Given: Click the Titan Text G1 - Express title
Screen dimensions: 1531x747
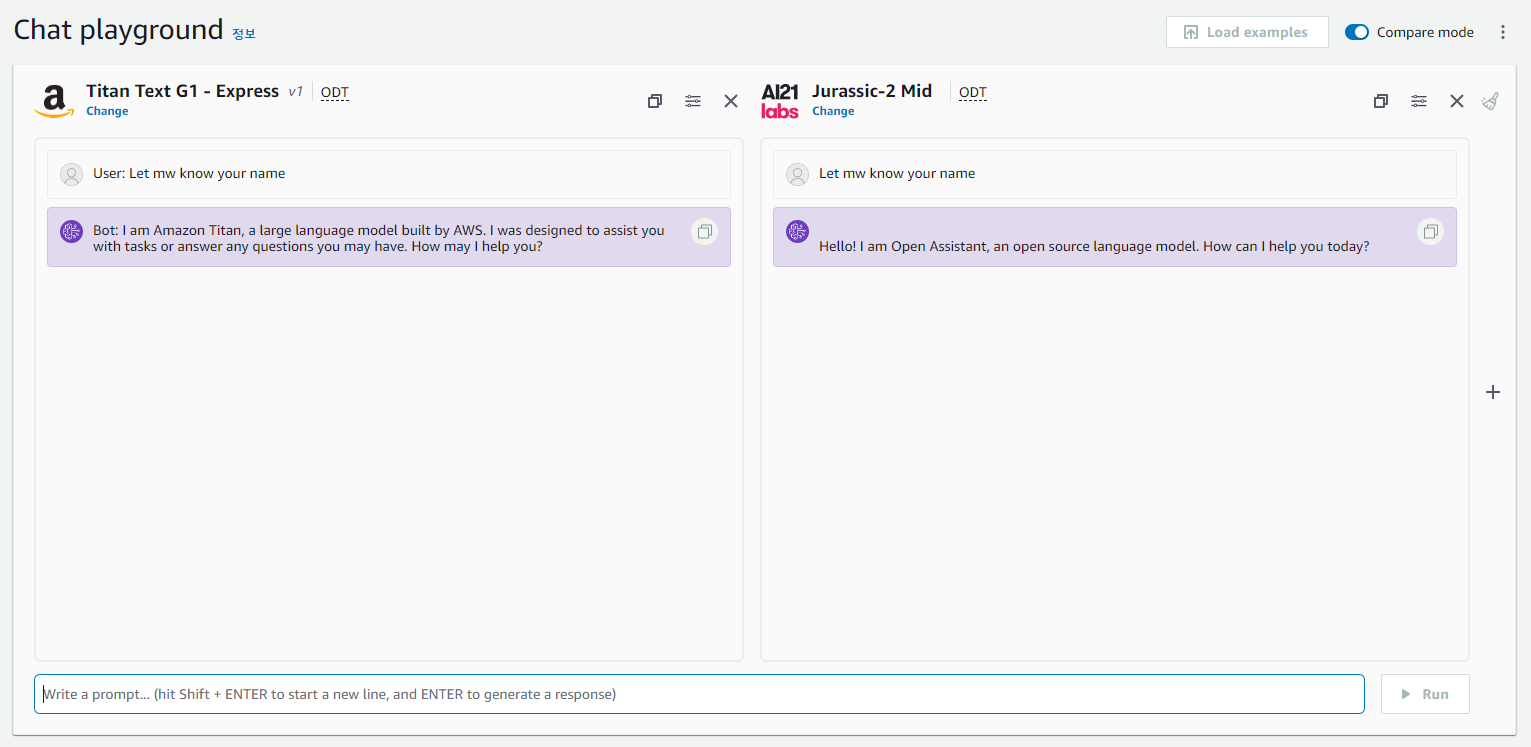Looking at the screenshot, I should (x=182, y=91).
